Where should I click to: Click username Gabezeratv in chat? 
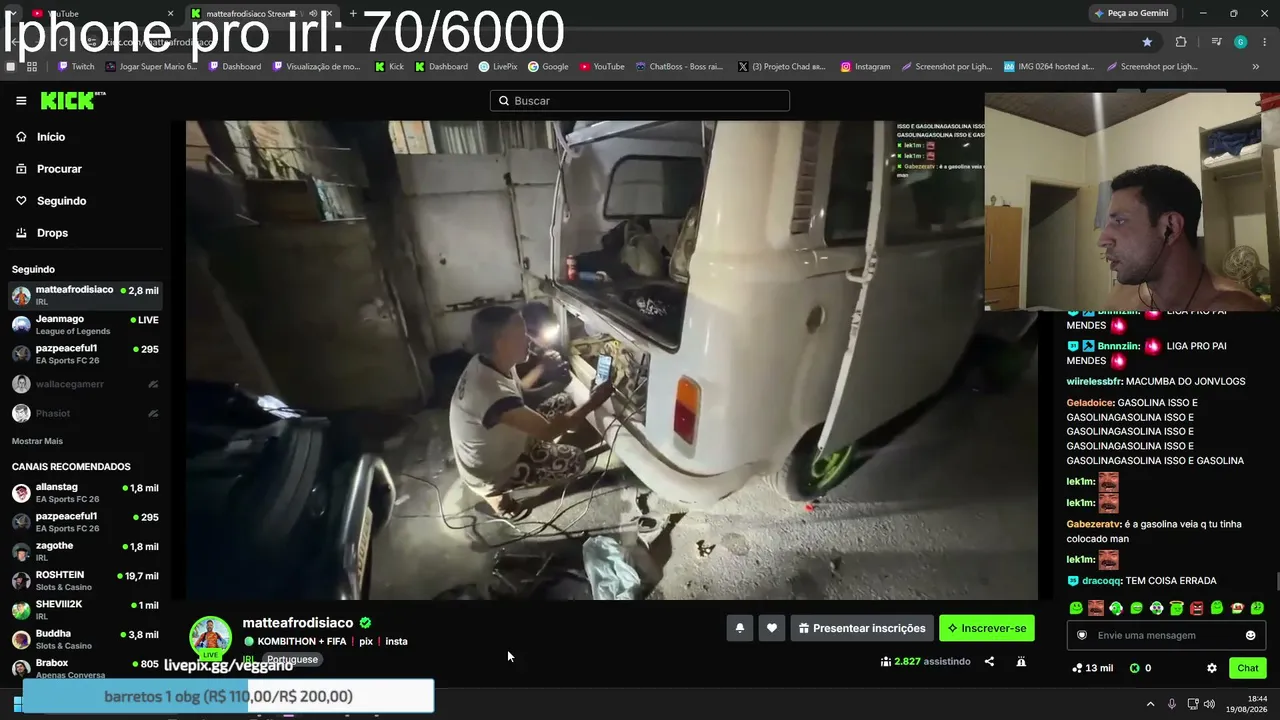[1093, 524]
